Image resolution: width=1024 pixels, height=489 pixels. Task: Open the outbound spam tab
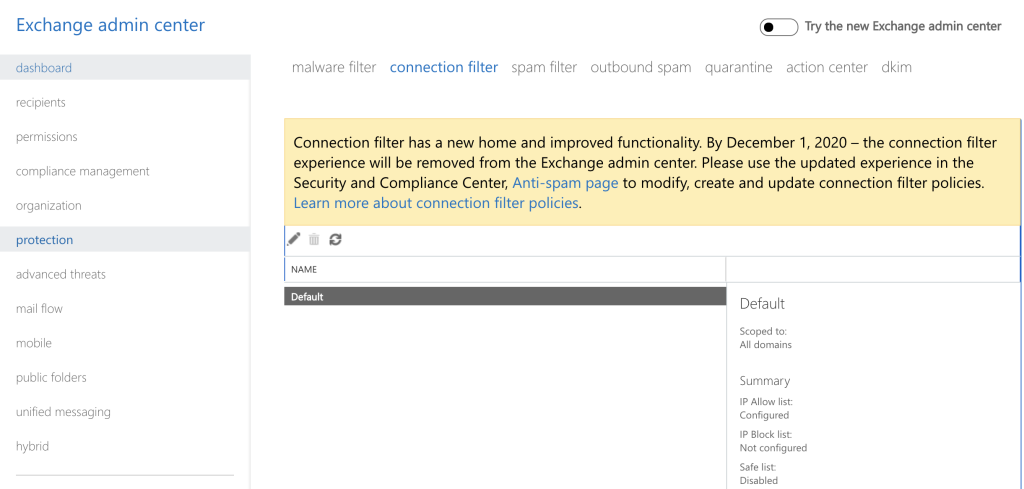pyautogui.click(x=641, y=67)
